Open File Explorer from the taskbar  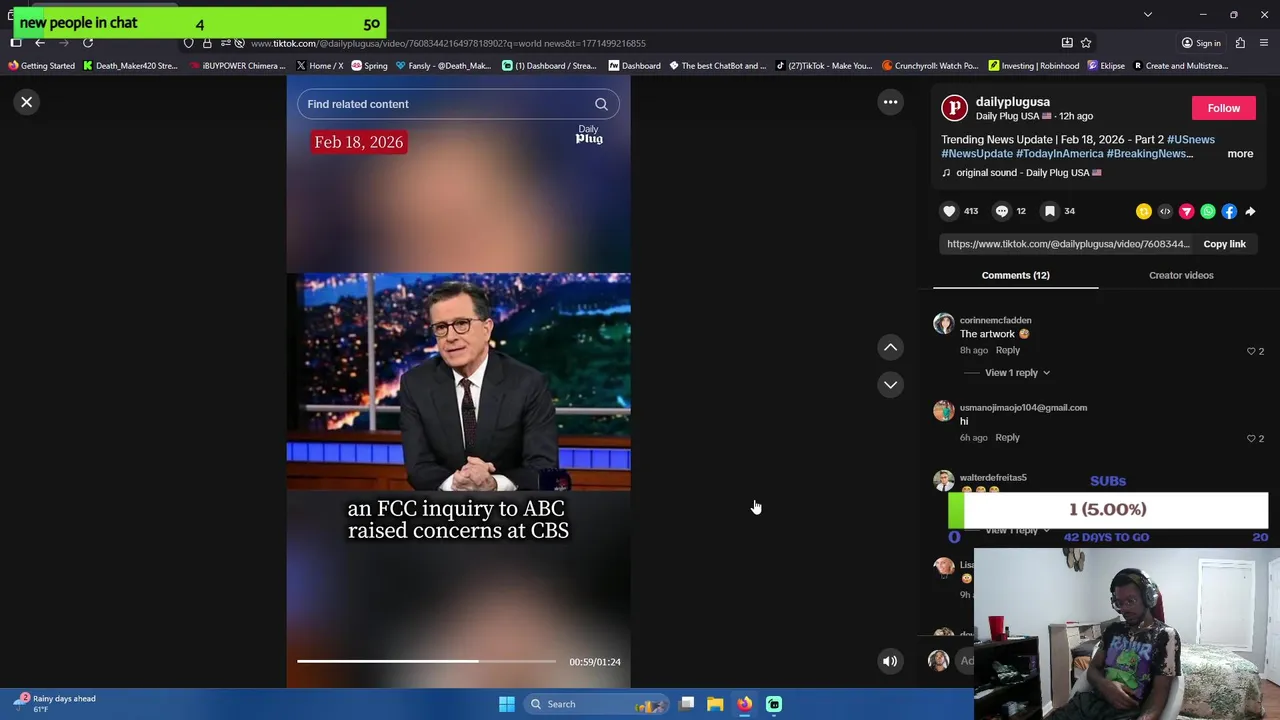(715, 704)
